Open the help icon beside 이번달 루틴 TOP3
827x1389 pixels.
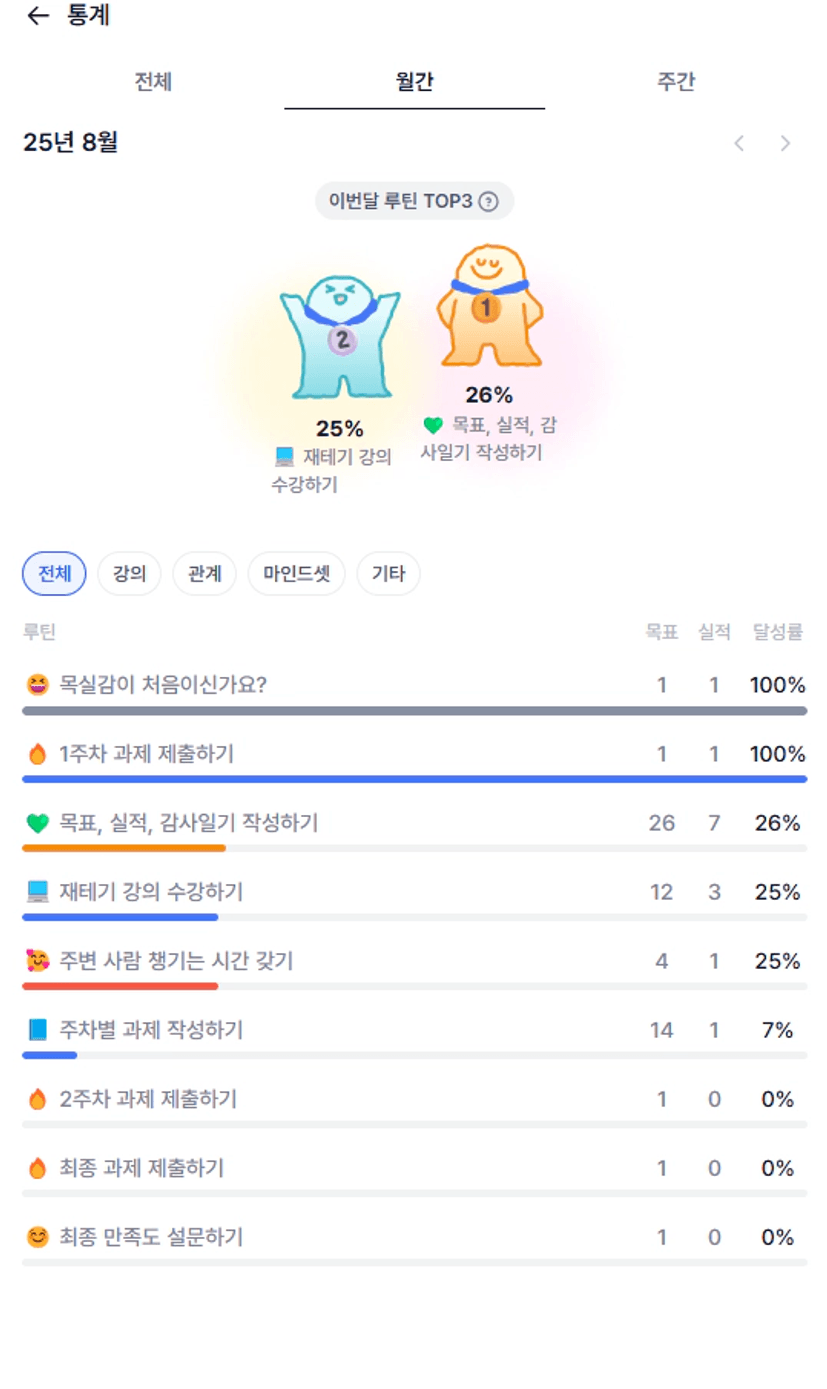[x=488, y=201]
